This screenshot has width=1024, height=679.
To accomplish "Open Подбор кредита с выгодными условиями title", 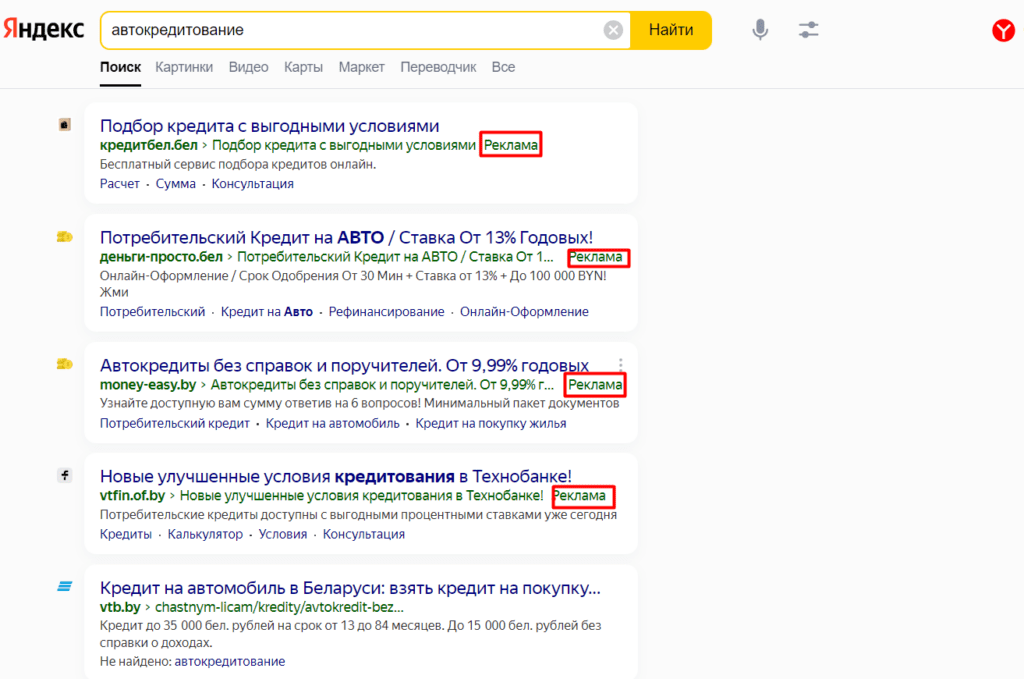I will point(269,125).
